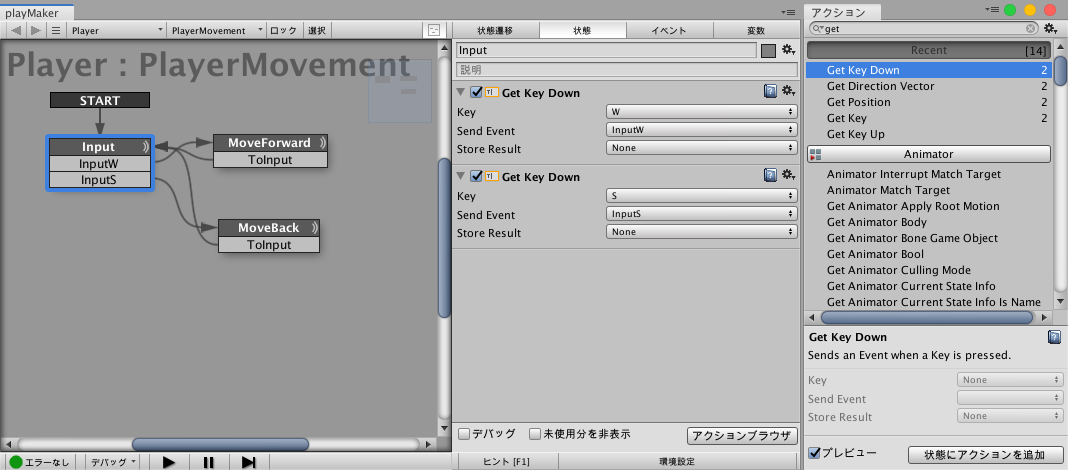Select Get Animator Bool in action list
The image size is (1068, 470).
coord(875,254)
